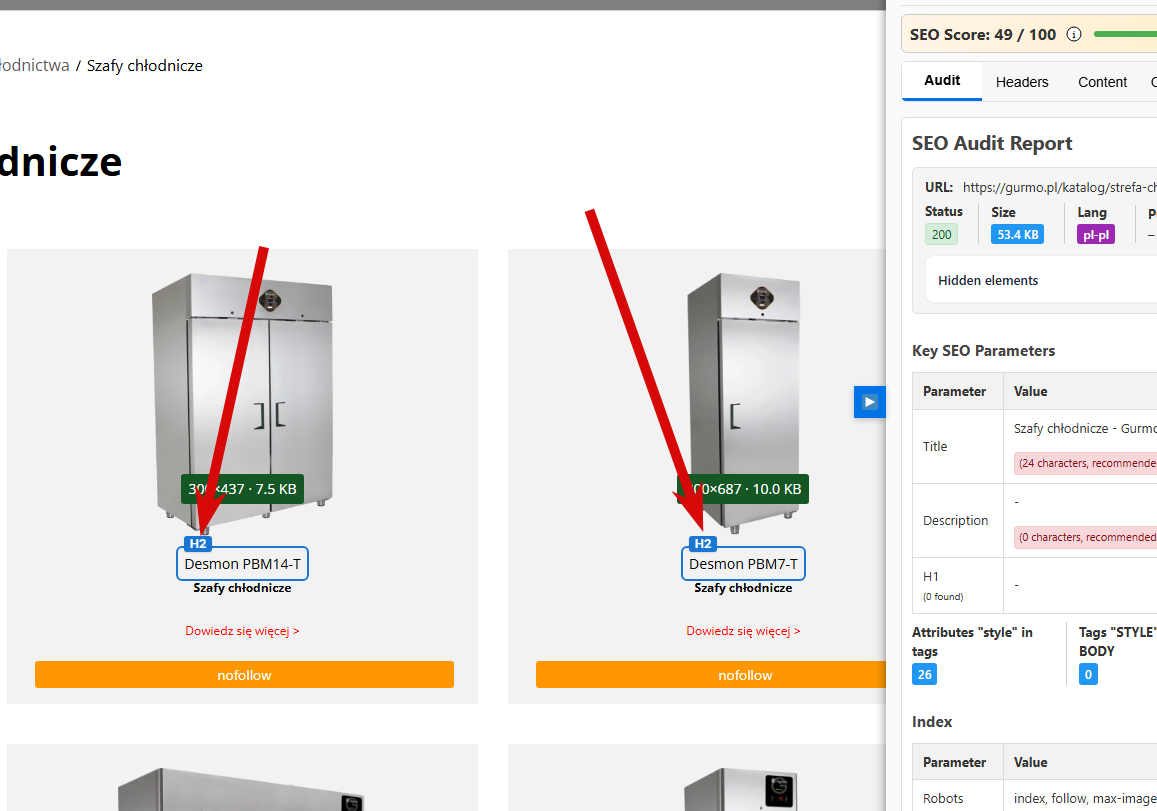This screenshot has height=811, width=1157.
Task: Click the index, follow robots value
Action: point(1085,798)
